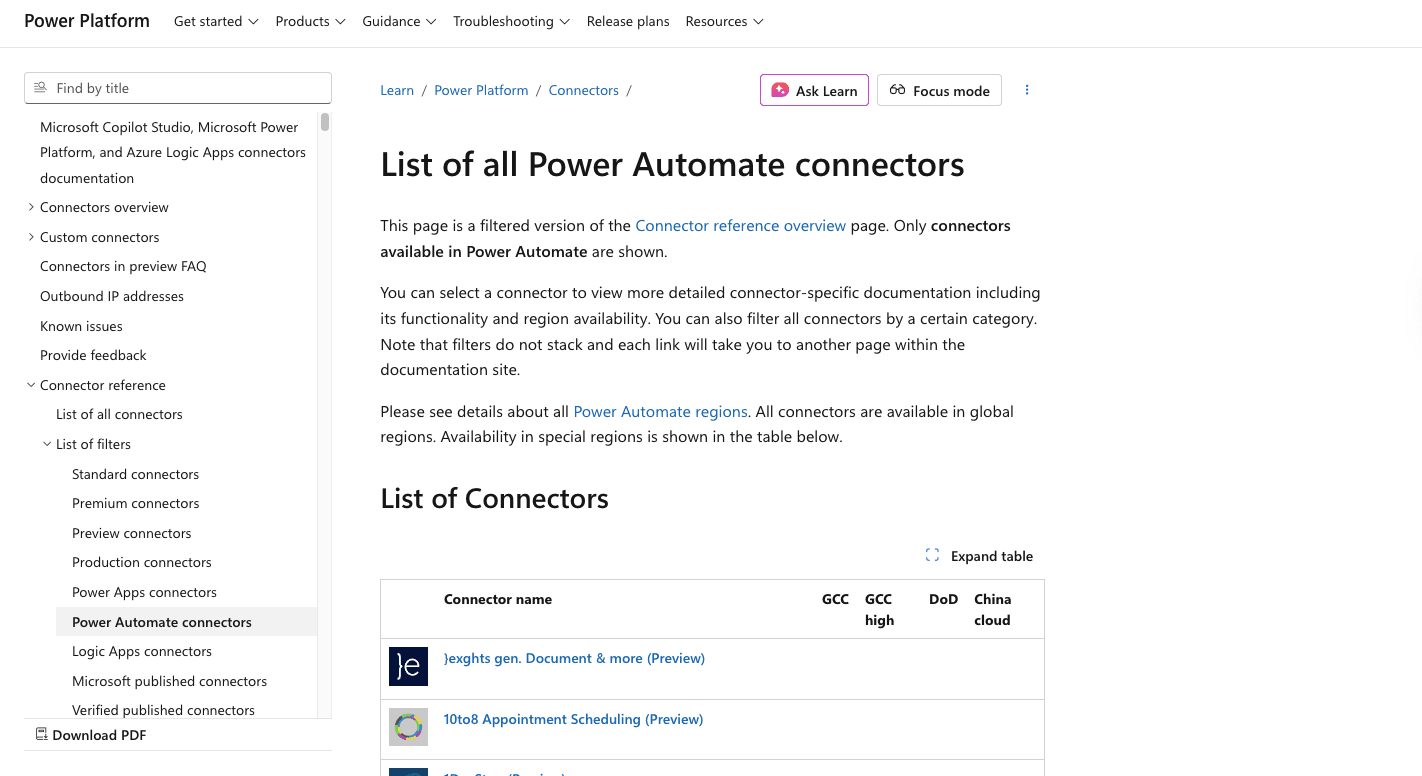Open the Resources dropdown
The image size is (1422, 776).
tap(724, 20)
